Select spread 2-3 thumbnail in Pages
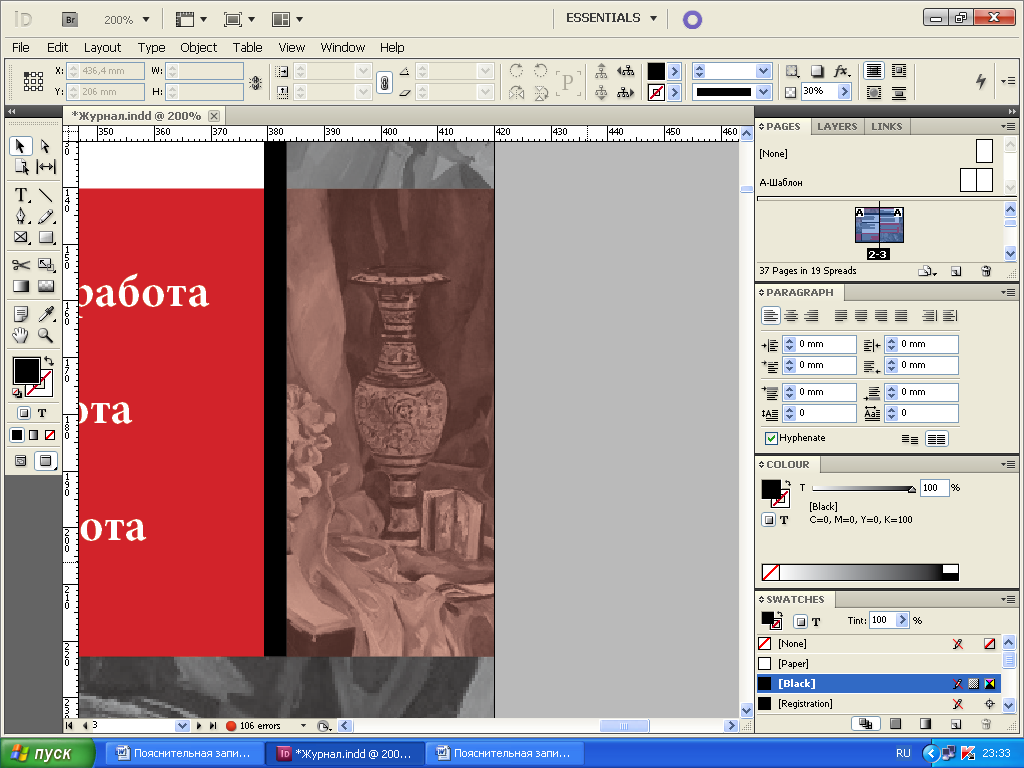The width and height of the screenshot is (1024, 768). [879, 225]
